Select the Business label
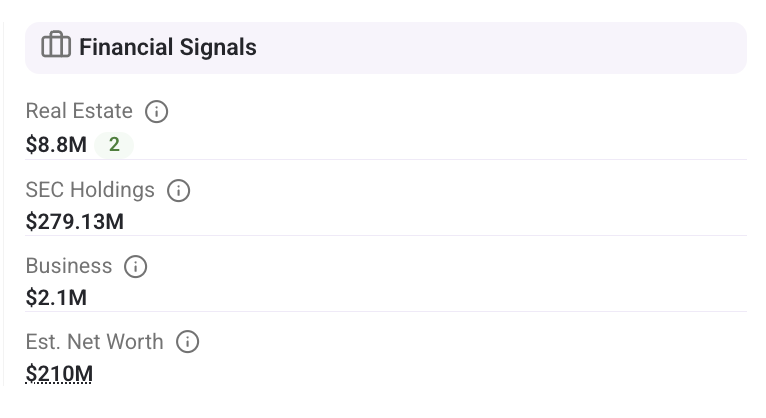 [69, 267]
